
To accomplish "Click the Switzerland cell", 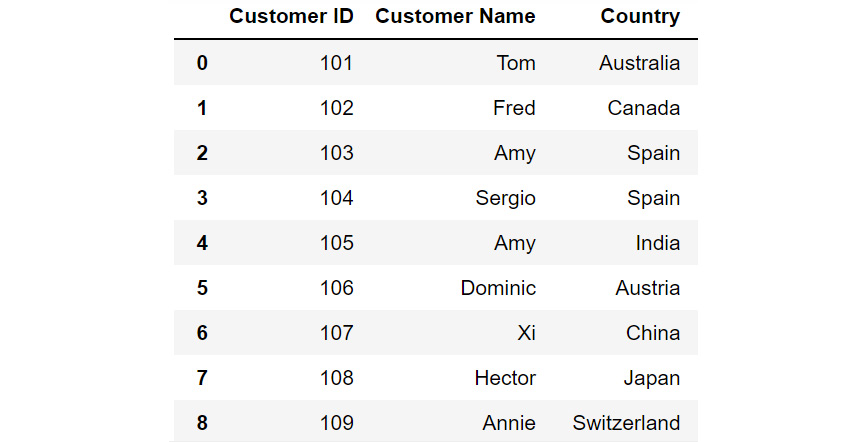I will 626,423.
